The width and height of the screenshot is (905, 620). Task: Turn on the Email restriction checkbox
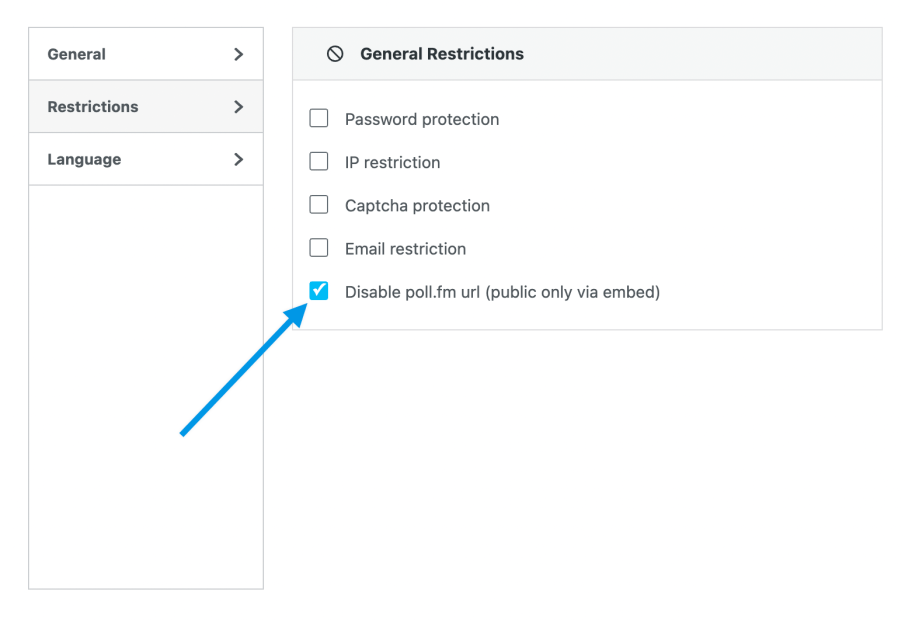(319, 248)
